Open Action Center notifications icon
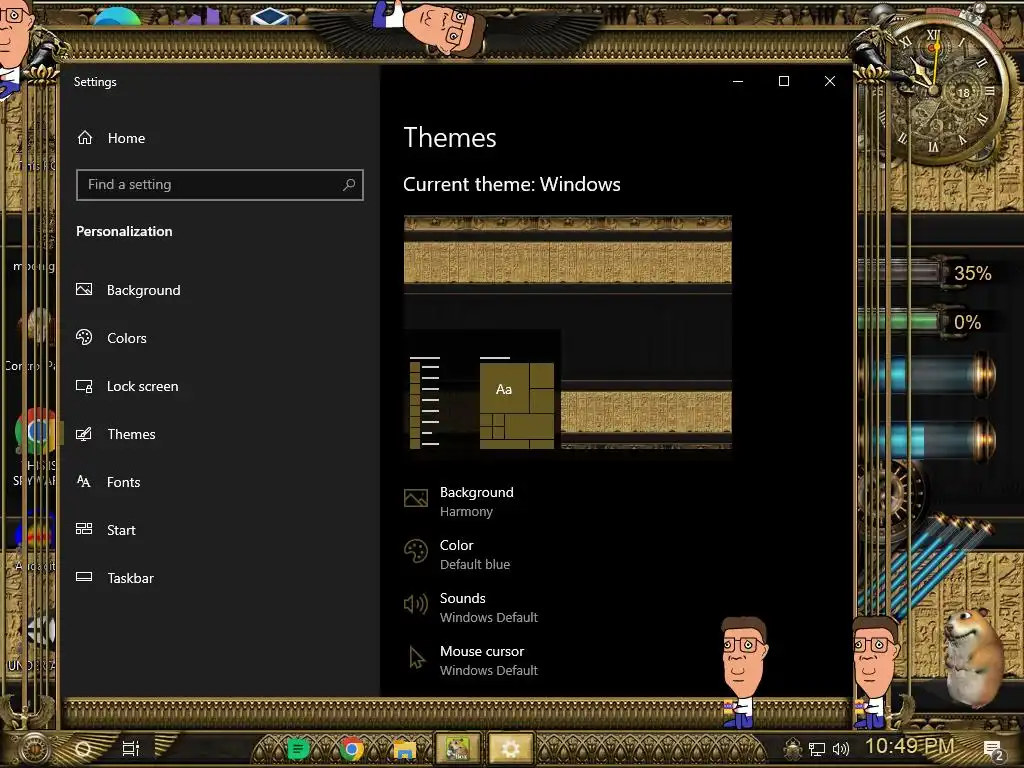The width and height of the screenshot is (1024, 768). coord(993,750)
